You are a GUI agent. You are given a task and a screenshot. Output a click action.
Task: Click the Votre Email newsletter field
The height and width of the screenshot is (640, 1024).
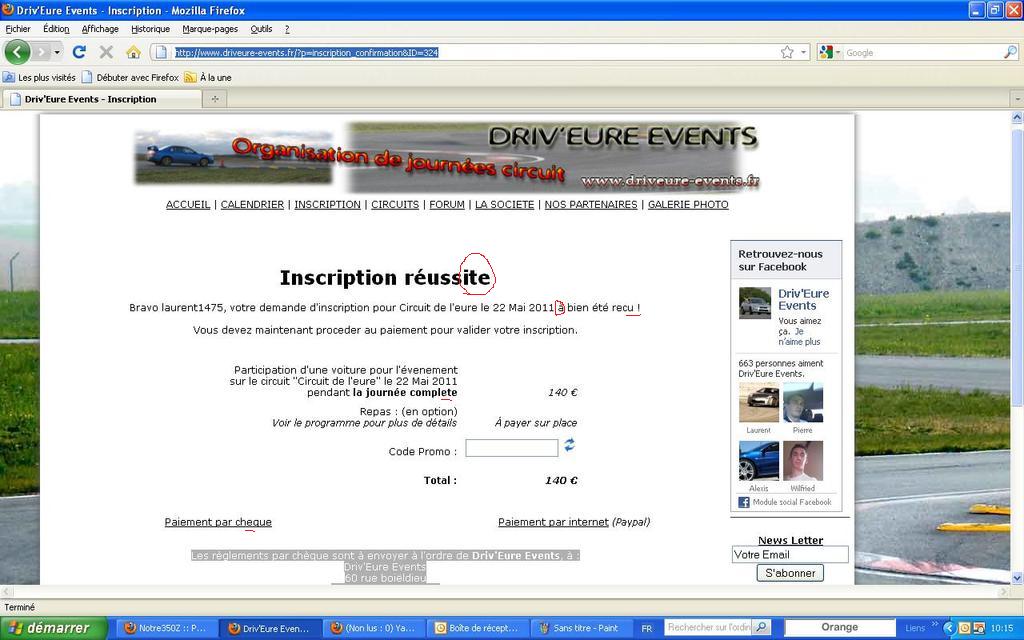point(789,554)
